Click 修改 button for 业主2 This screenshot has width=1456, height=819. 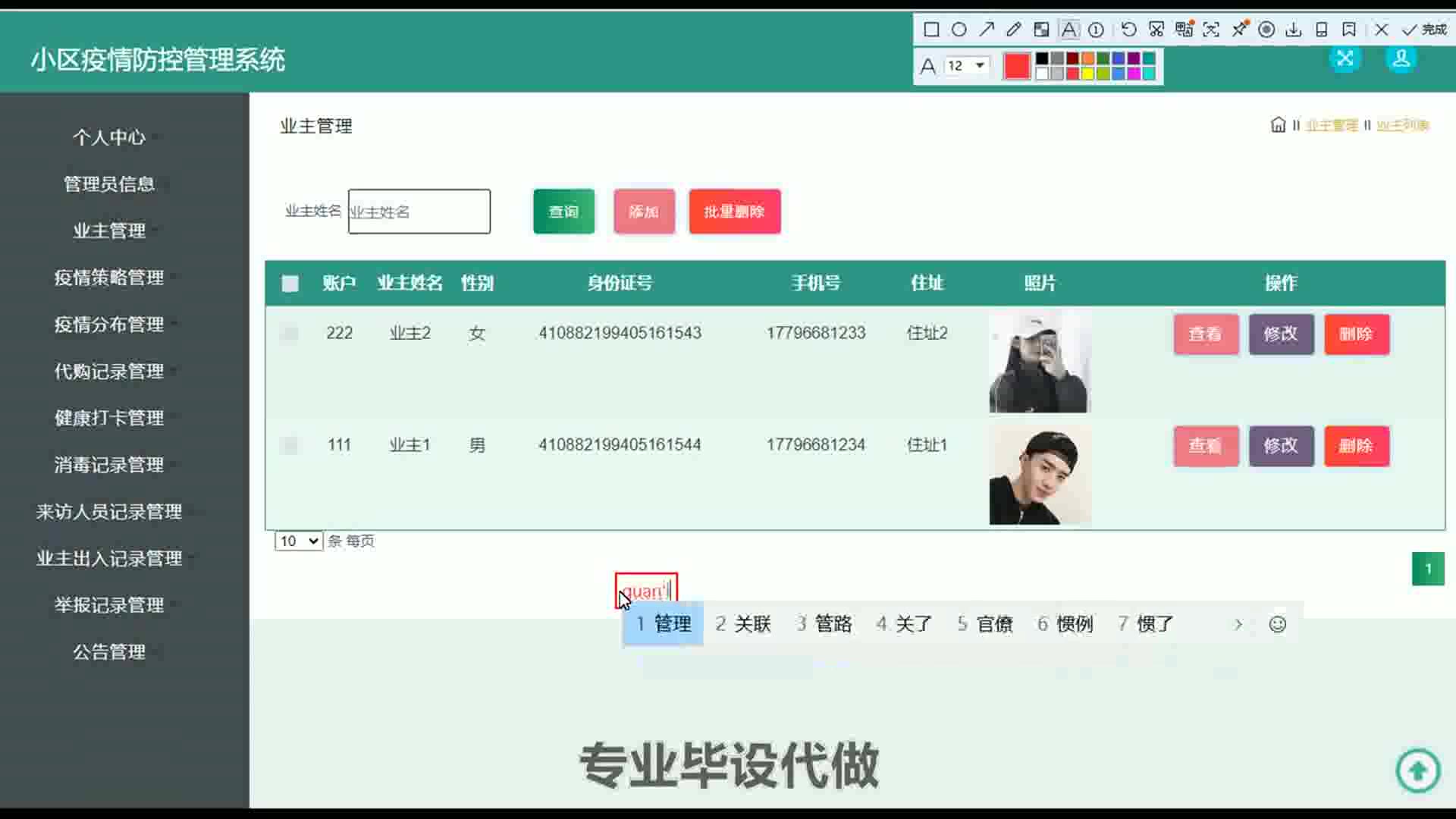pos(1281,334)
